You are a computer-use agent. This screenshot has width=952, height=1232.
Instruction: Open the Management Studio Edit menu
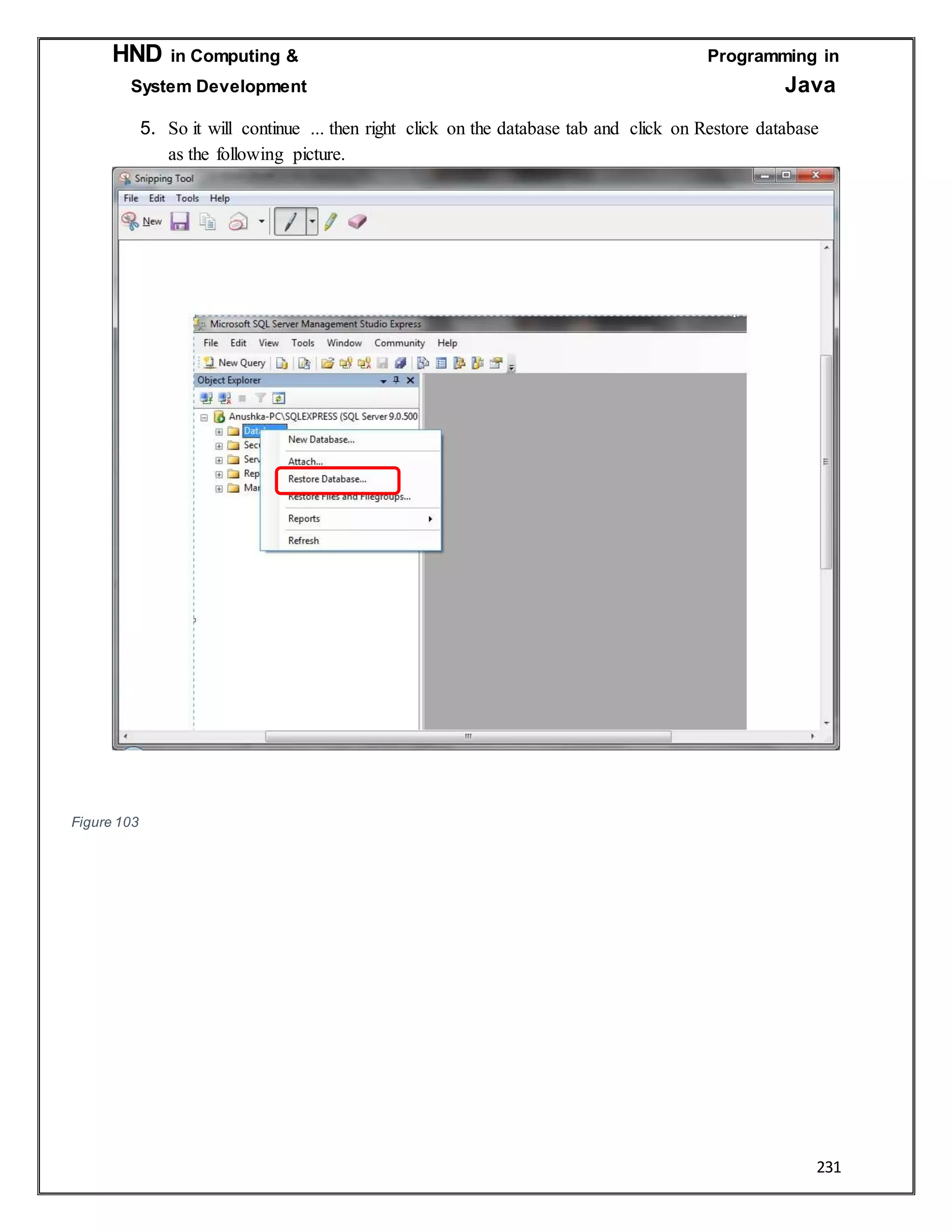click(x=238, y=343)
